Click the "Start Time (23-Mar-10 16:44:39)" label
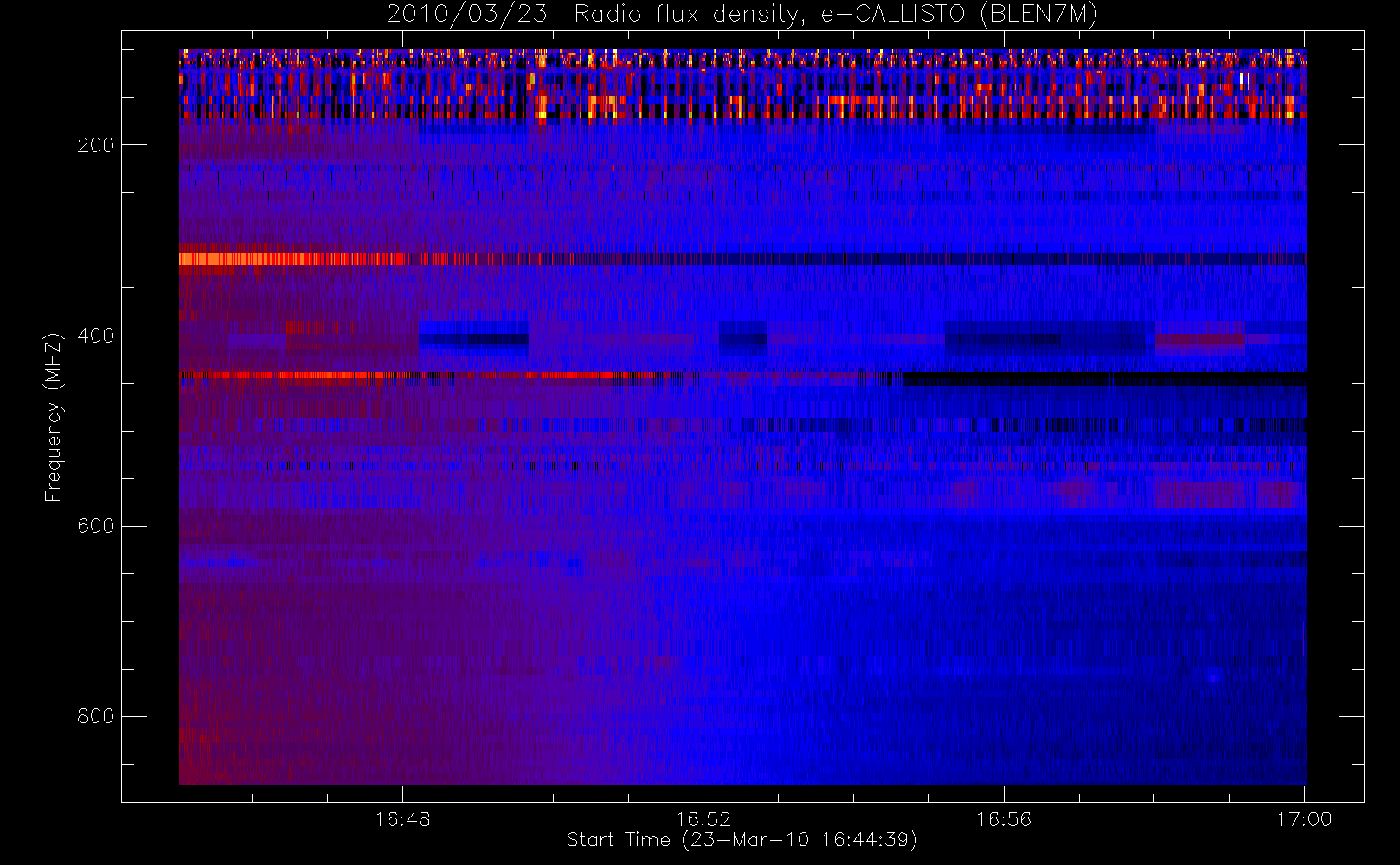This screenshot has width=1400, height=865. pos(742,840)
